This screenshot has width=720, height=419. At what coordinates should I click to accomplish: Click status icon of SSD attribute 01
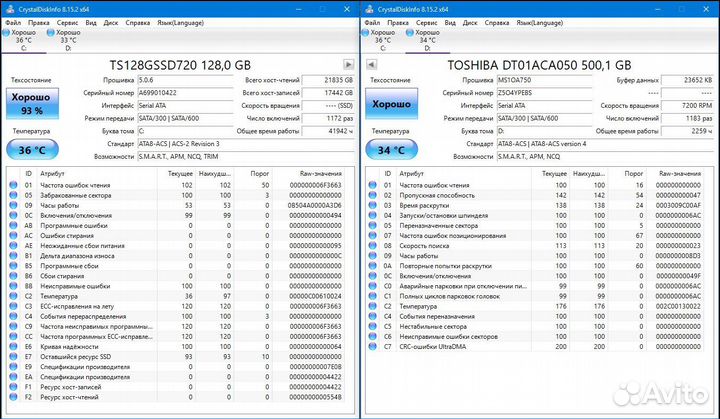click(13, 185)
